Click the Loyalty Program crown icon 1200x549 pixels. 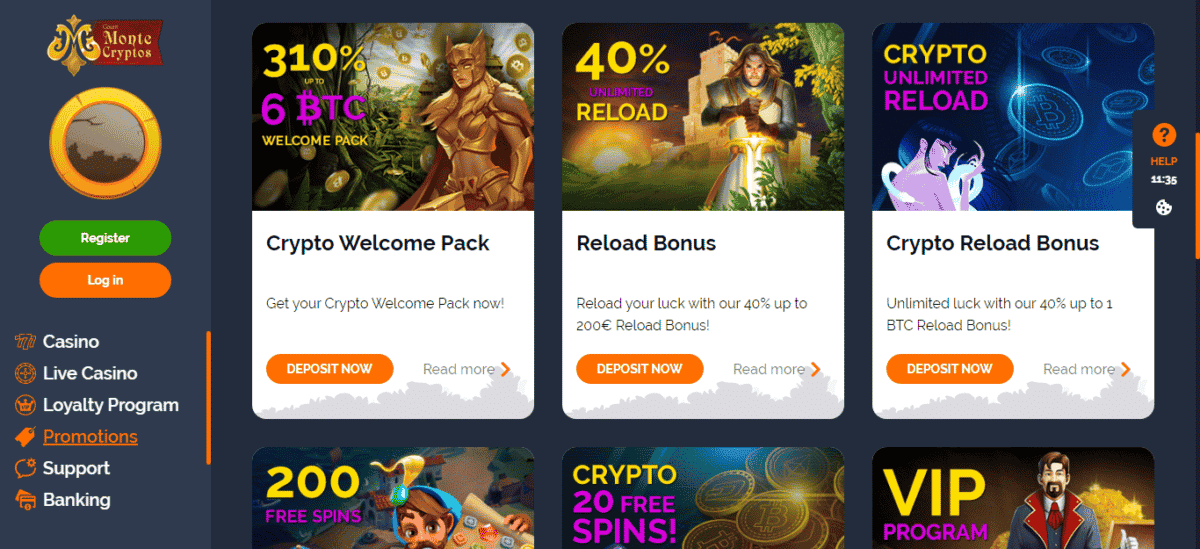click(25, 405)
